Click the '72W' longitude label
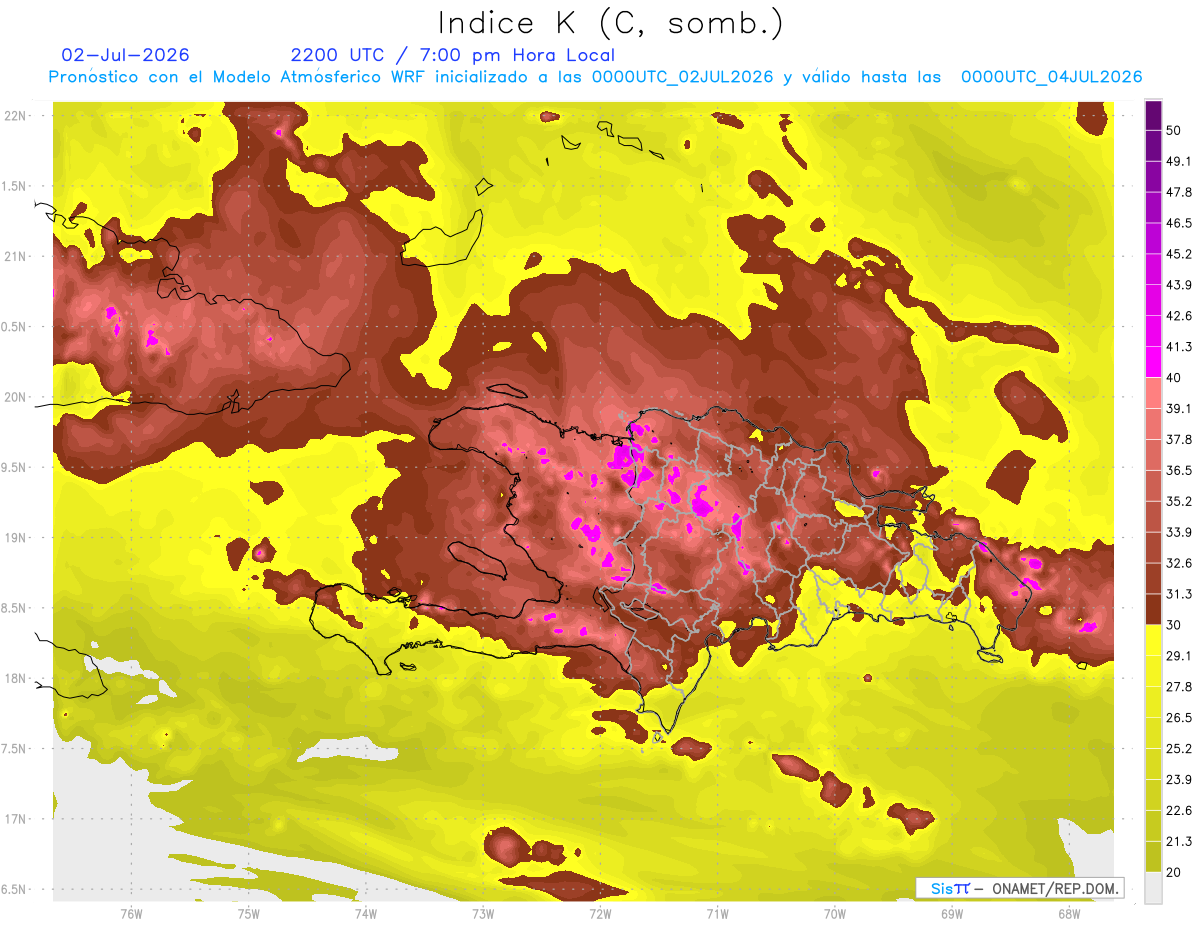The image size is (1200, 927). click(x=600, y=914)
